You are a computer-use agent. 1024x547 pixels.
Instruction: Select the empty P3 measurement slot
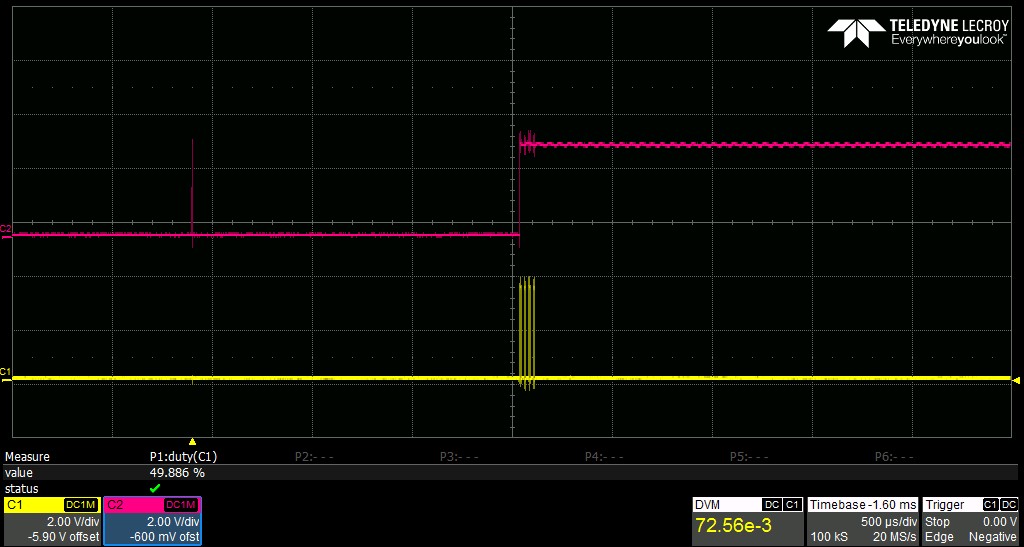pos(459,457)
